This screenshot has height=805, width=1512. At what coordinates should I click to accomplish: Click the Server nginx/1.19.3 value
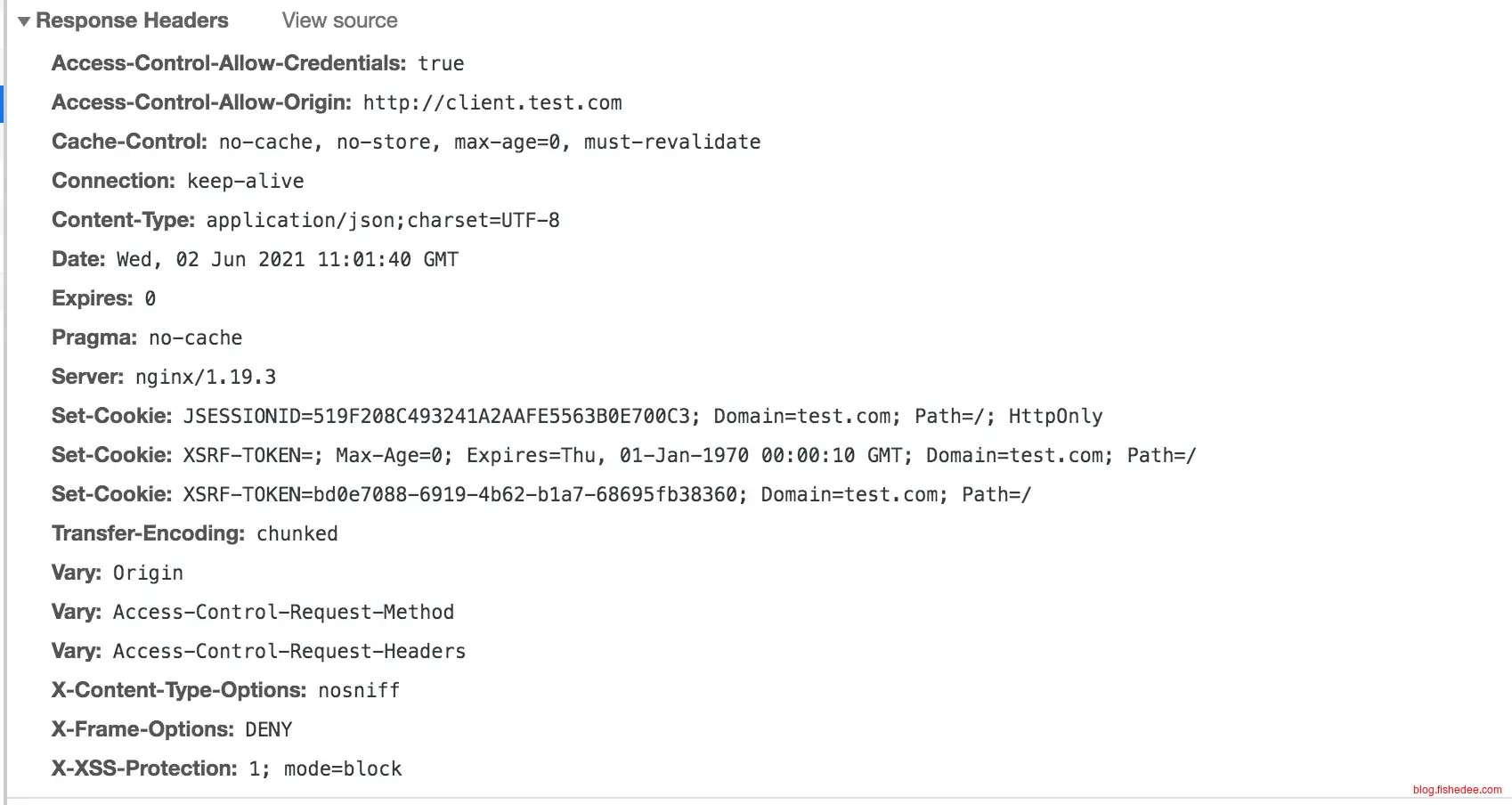pyautogui.click(x=205, y=377)
